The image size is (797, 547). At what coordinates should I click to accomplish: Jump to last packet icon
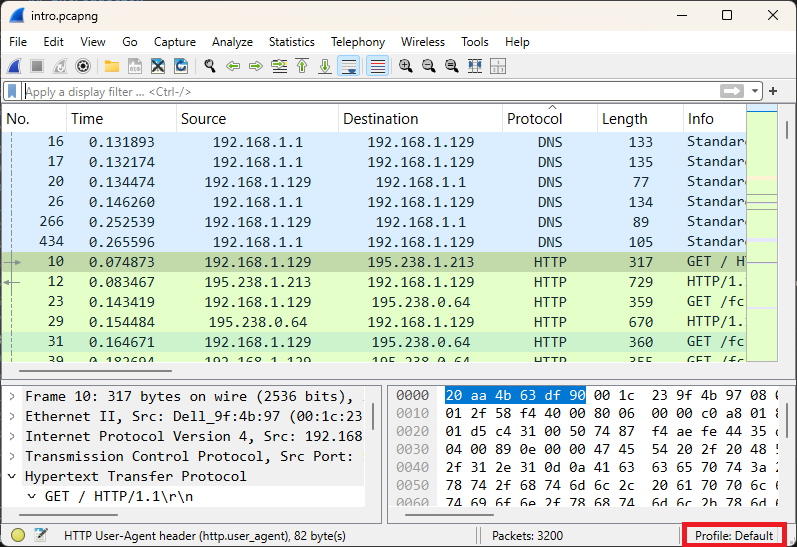click(x=325, y=66)
